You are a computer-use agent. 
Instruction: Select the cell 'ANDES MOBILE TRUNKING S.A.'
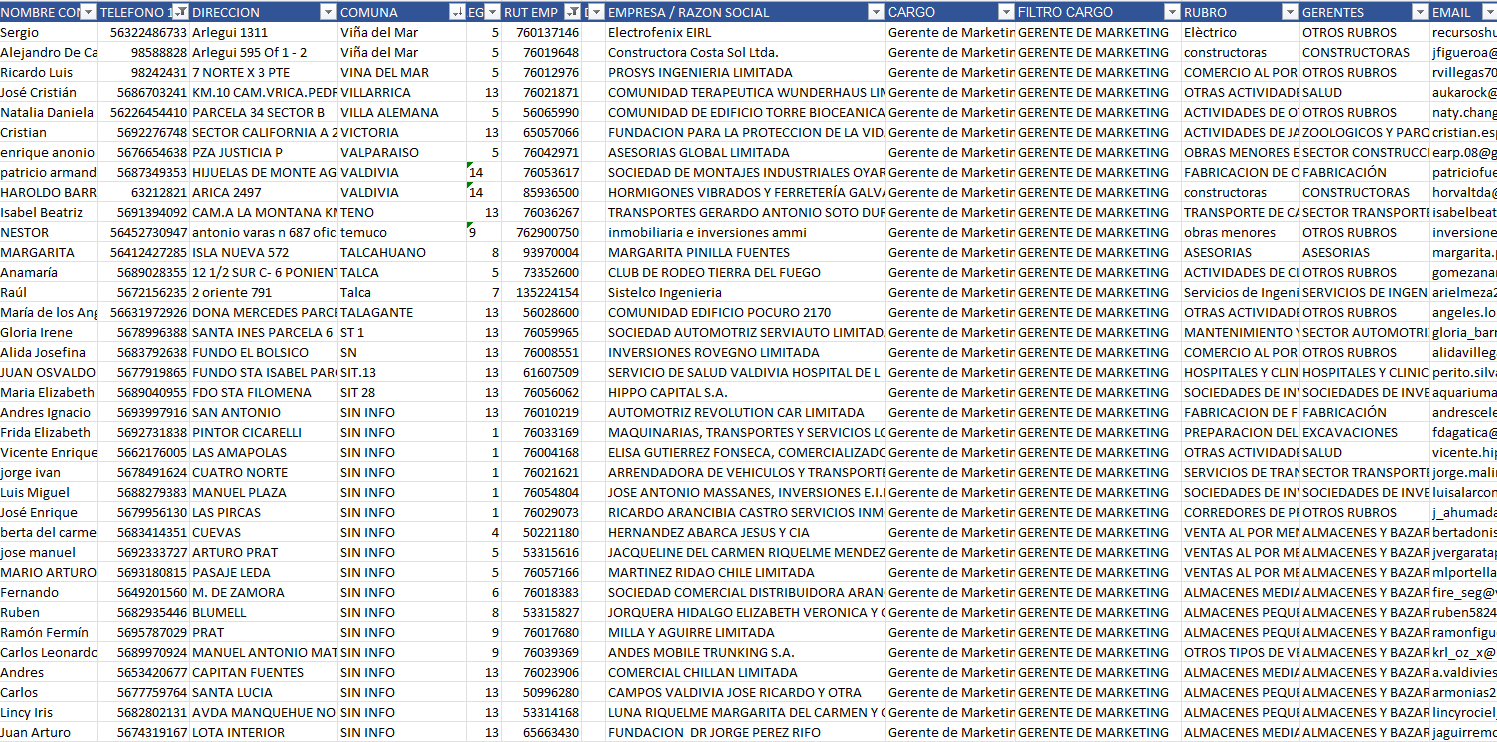tap(745, 652)
